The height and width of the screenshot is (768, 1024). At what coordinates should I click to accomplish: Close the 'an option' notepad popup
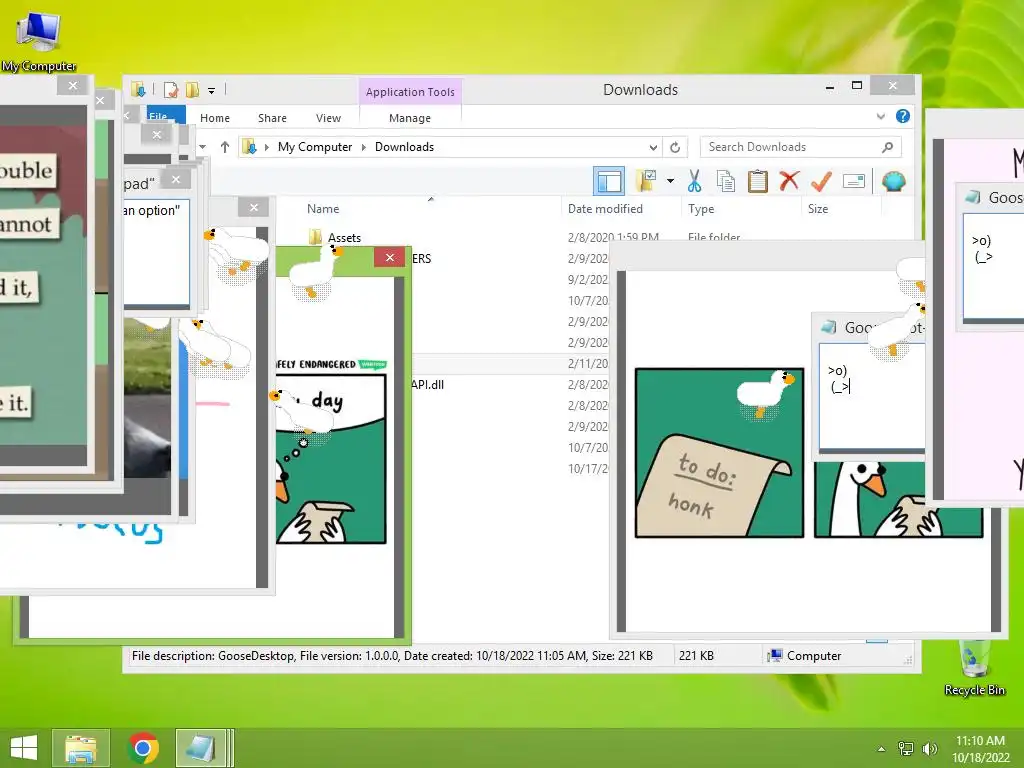click(176, 179)
